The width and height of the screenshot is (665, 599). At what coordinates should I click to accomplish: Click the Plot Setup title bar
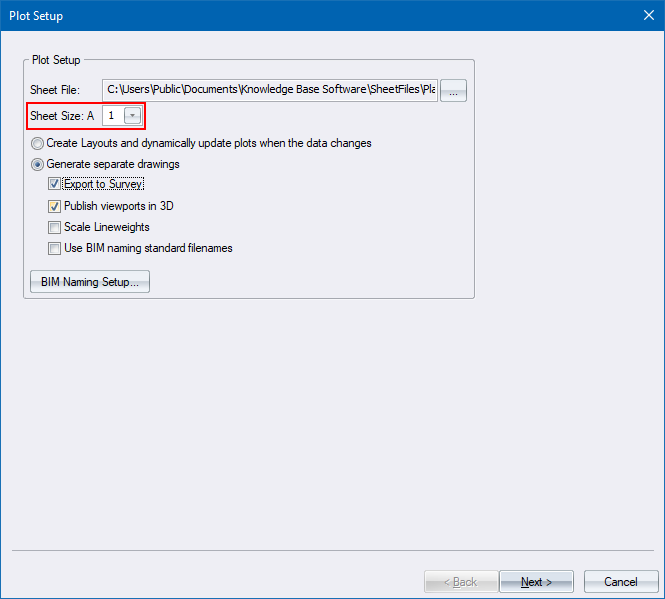[300, 15]
